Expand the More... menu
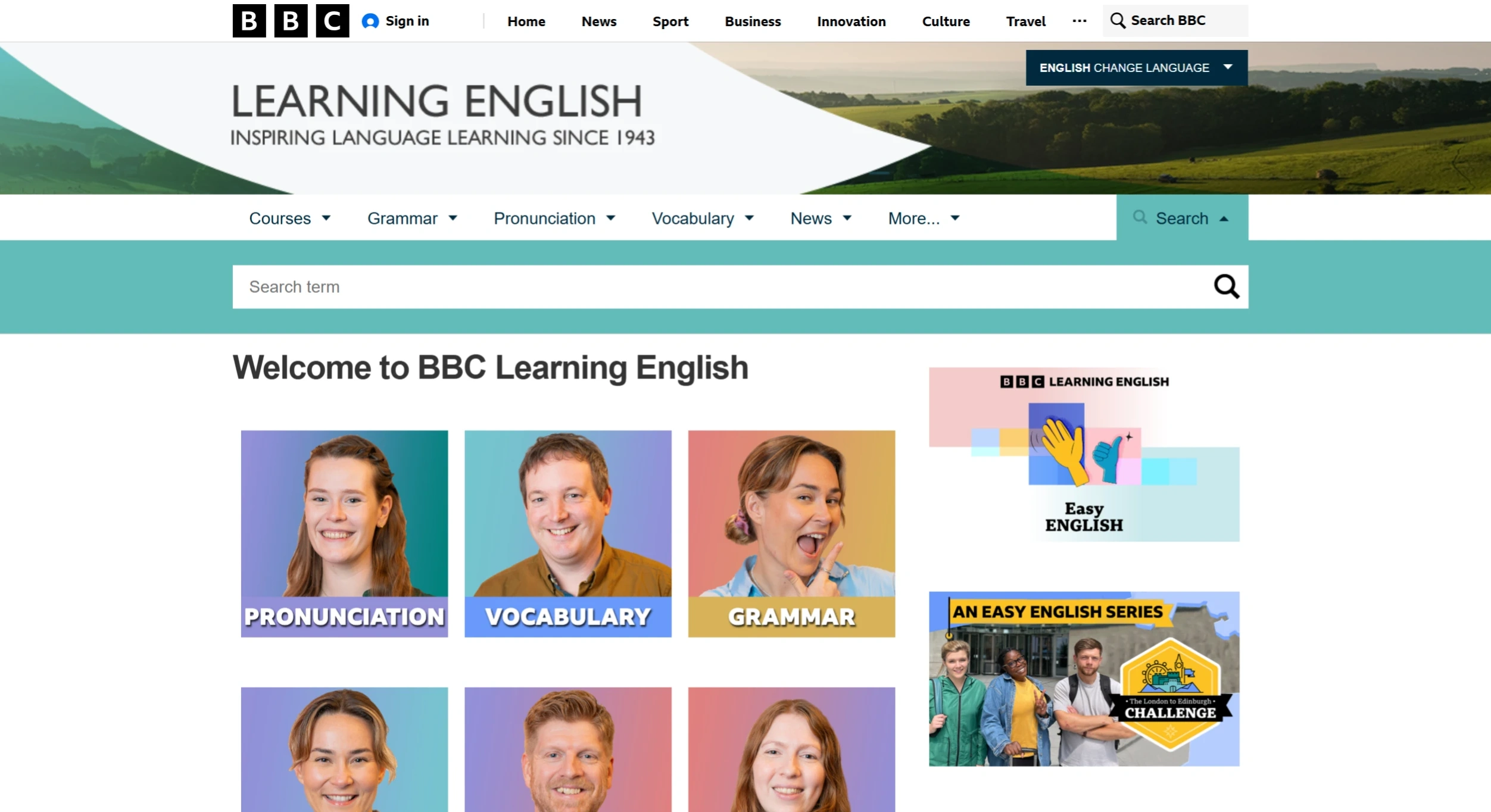This screenshot has height=812, width=1491. [924, 218]
